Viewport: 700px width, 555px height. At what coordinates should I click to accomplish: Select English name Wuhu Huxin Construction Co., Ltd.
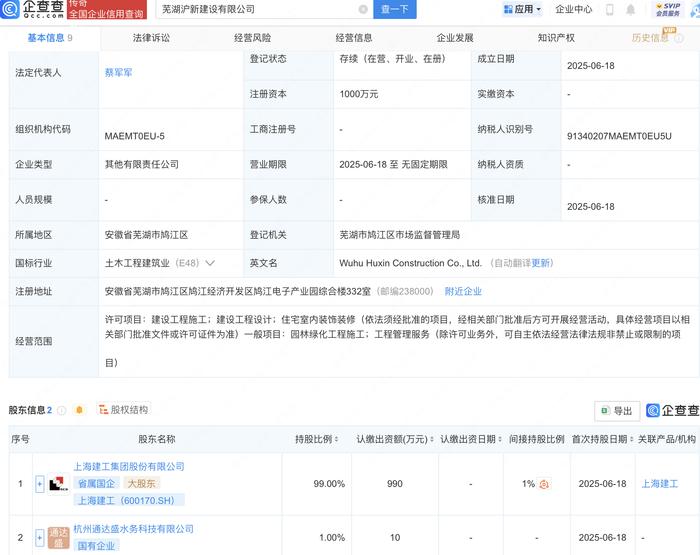(x=410, y=263)
